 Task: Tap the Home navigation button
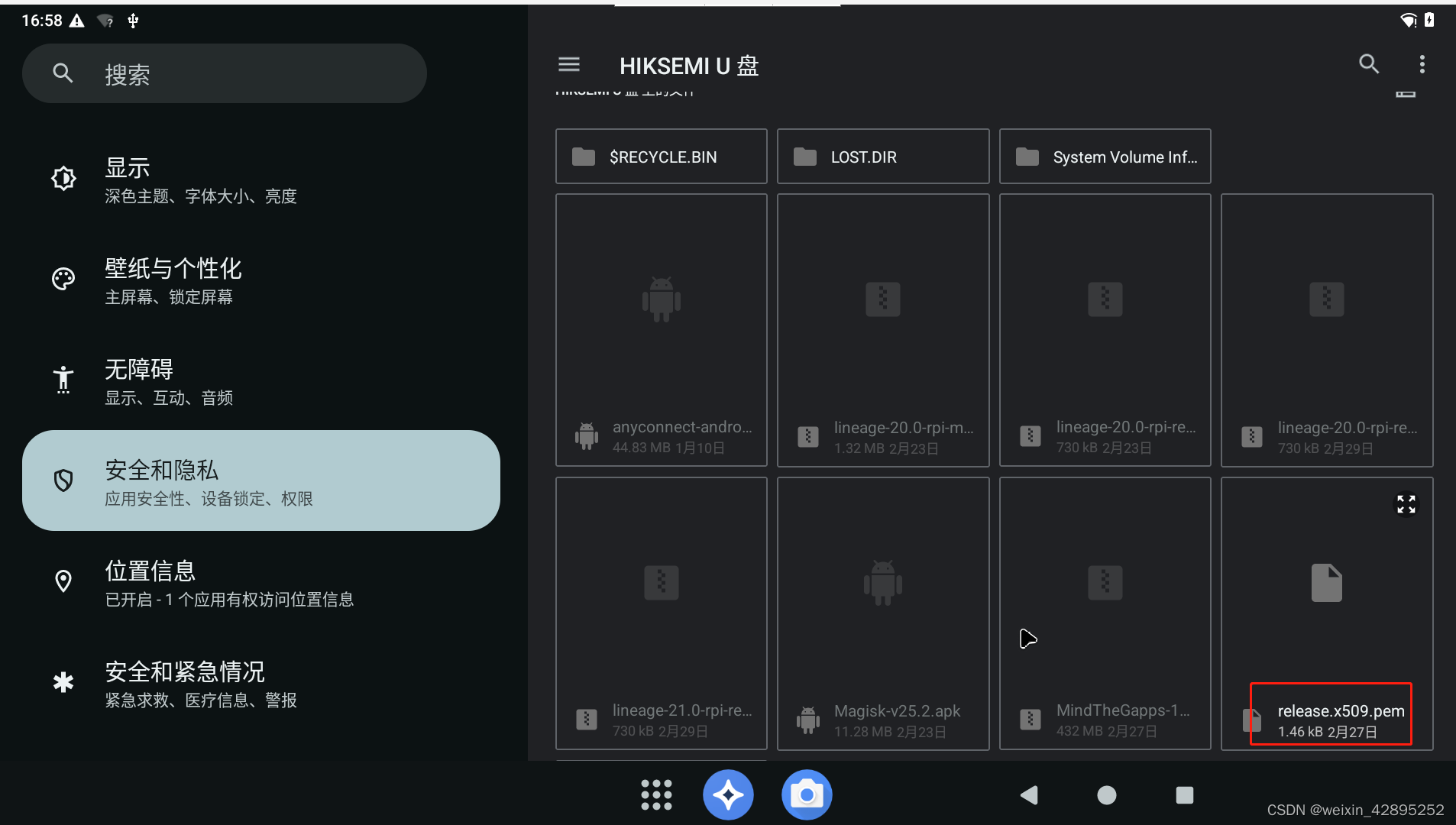click(x=1106, y=795)
